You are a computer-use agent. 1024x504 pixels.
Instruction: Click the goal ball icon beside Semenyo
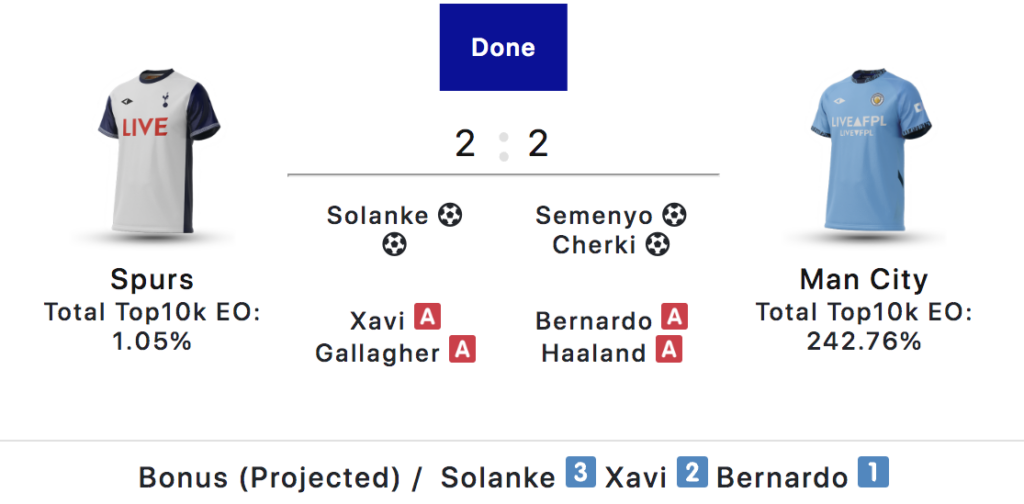coord(675,215)
